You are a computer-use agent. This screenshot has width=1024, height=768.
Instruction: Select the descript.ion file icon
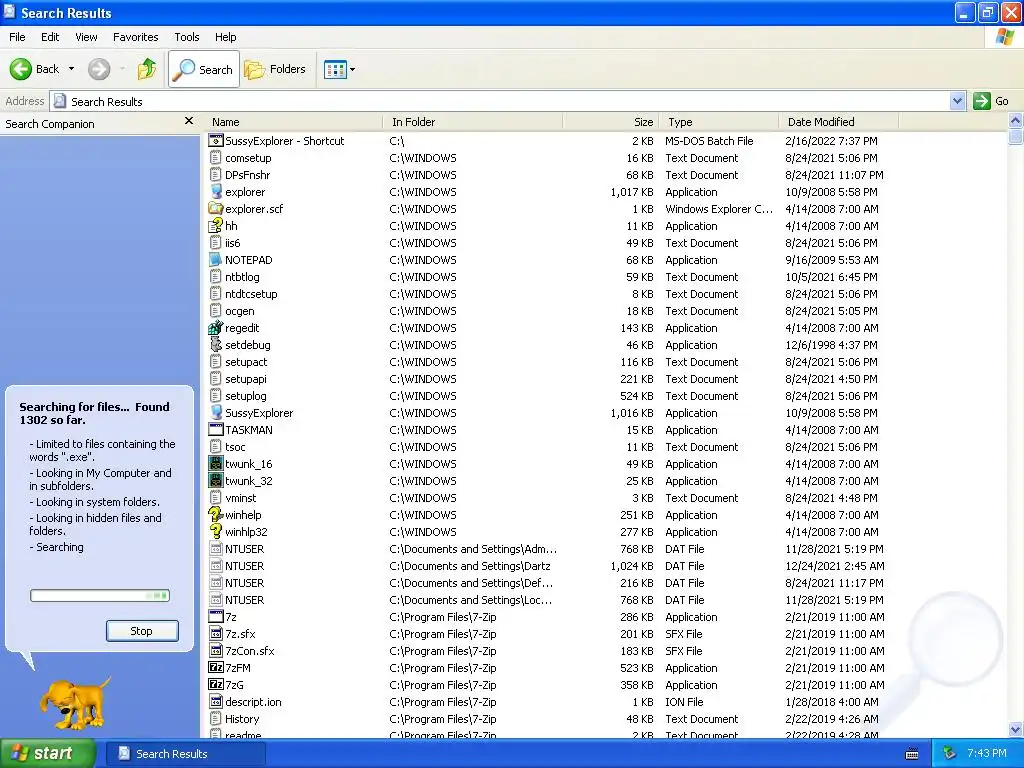(216, 701)
